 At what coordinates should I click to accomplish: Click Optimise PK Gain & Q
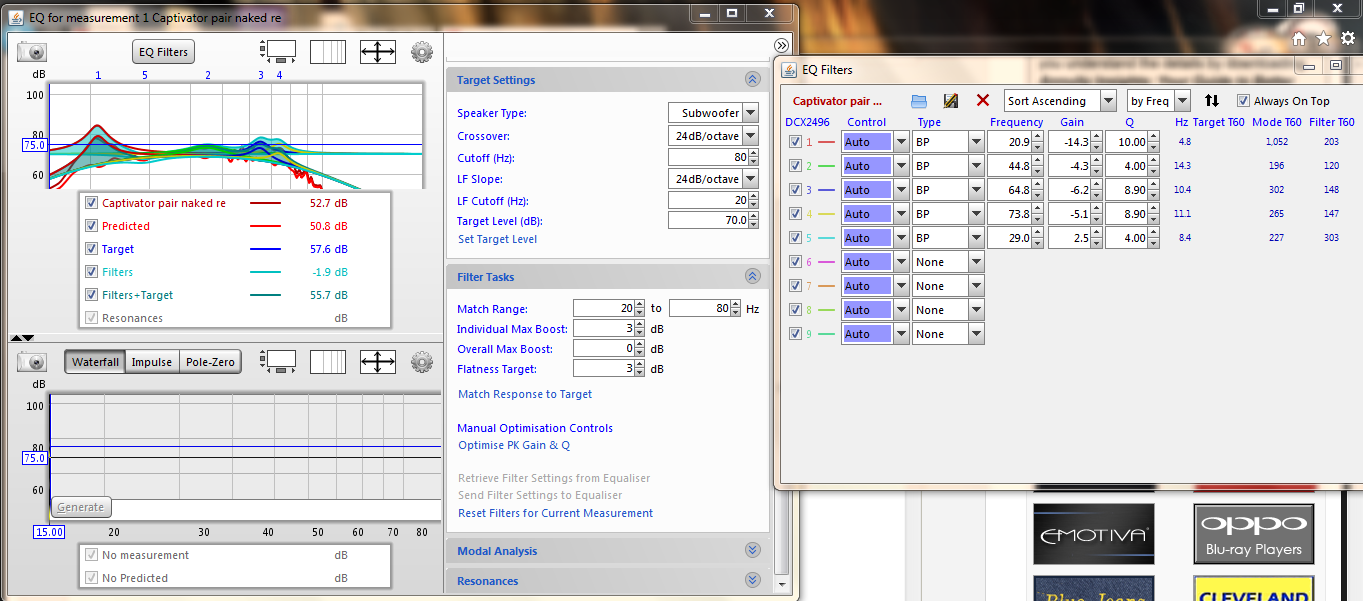click(514, 445)
